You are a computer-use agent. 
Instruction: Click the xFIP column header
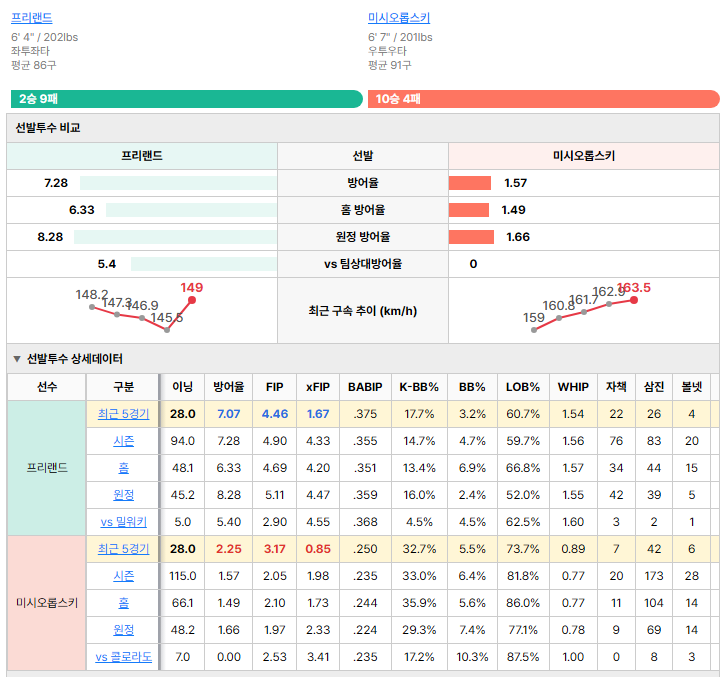[x=318, y=387]
